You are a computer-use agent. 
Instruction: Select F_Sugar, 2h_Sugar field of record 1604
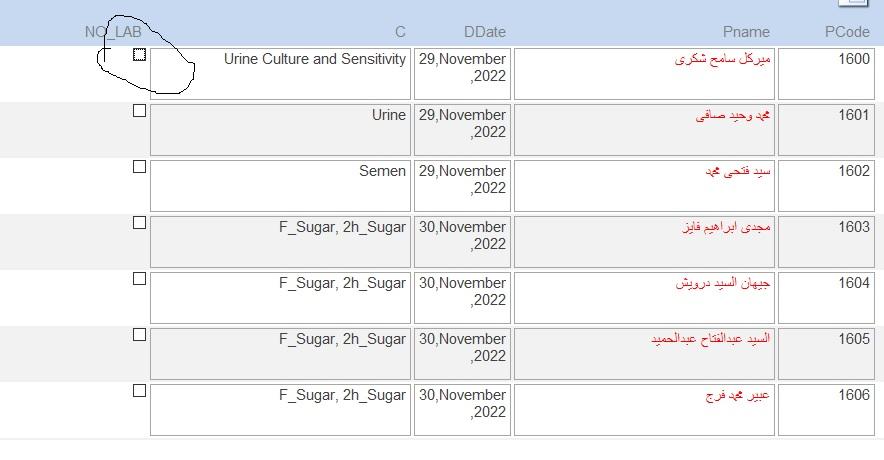coord(280,298)
